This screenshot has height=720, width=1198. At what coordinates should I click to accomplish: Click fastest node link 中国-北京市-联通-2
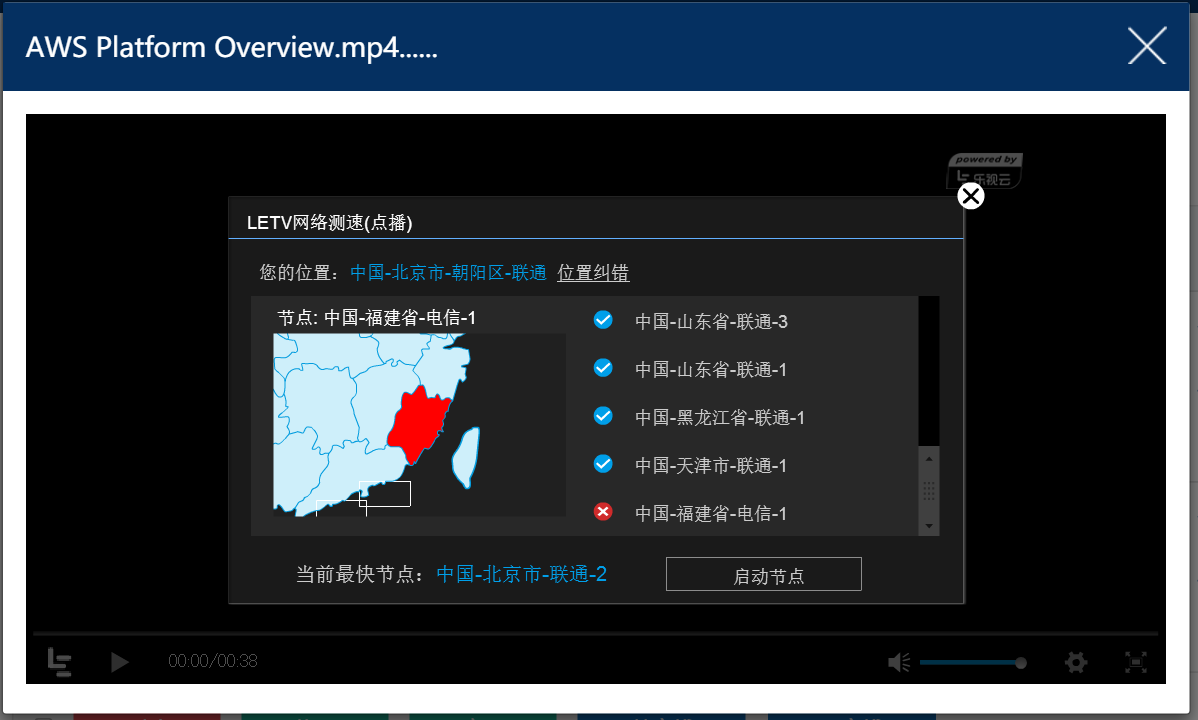coord(522,574)
